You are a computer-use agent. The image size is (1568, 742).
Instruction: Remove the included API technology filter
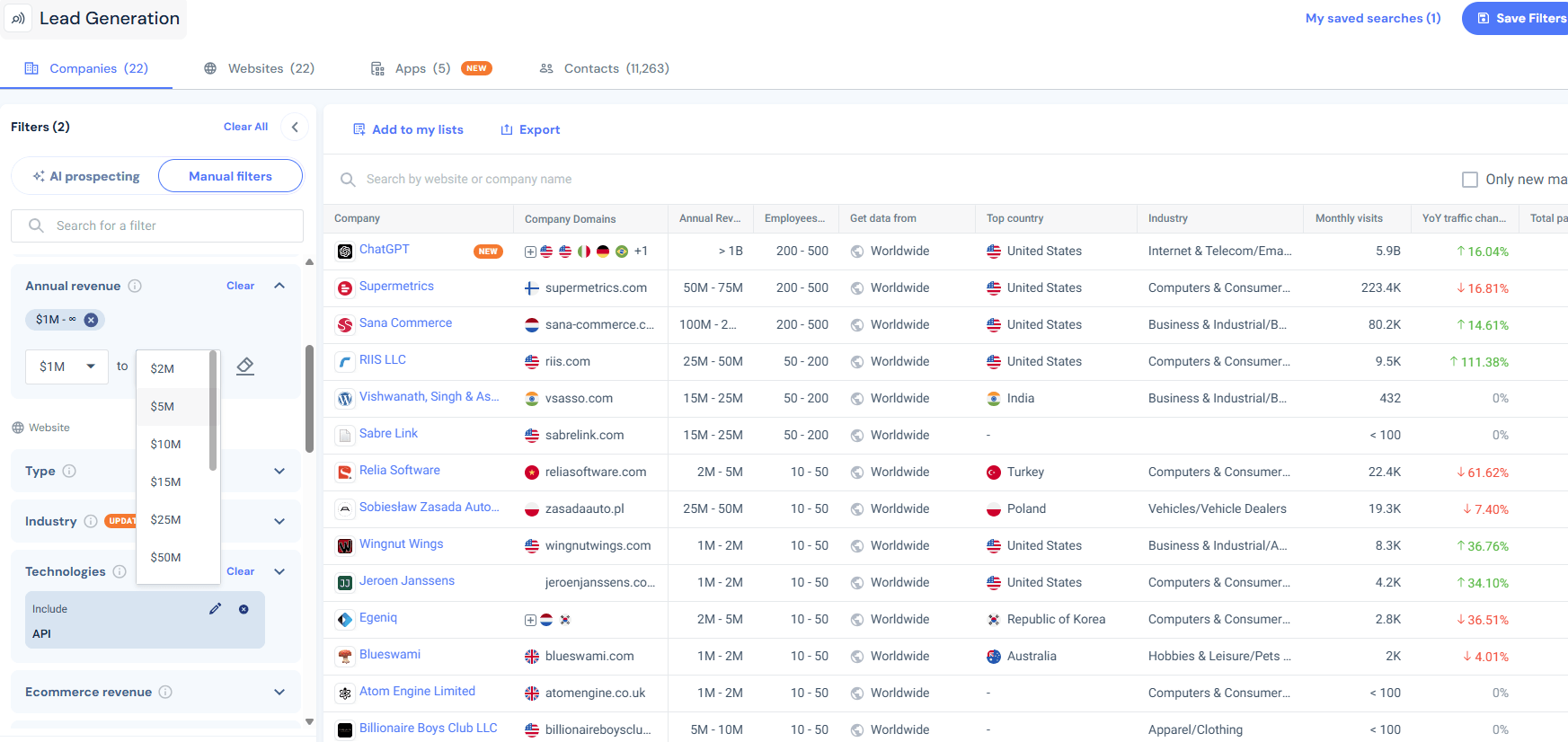(x=244, y=609)
